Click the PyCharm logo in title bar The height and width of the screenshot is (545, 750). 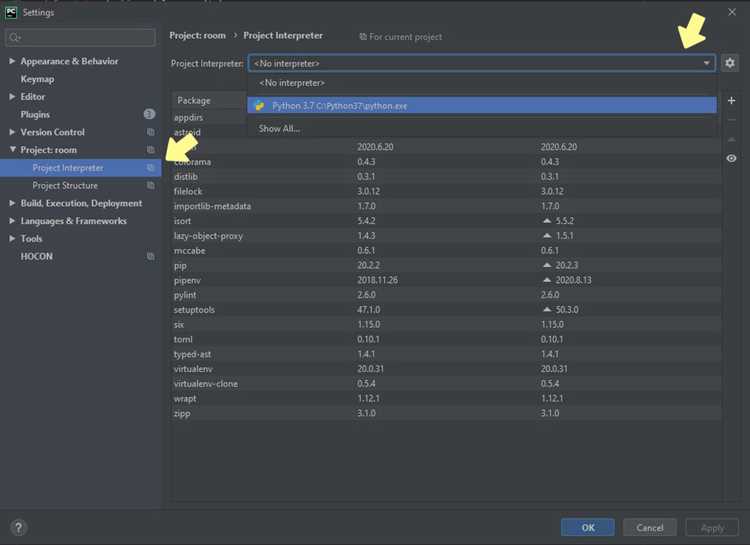pyautogui.click(x=11, y=12)
